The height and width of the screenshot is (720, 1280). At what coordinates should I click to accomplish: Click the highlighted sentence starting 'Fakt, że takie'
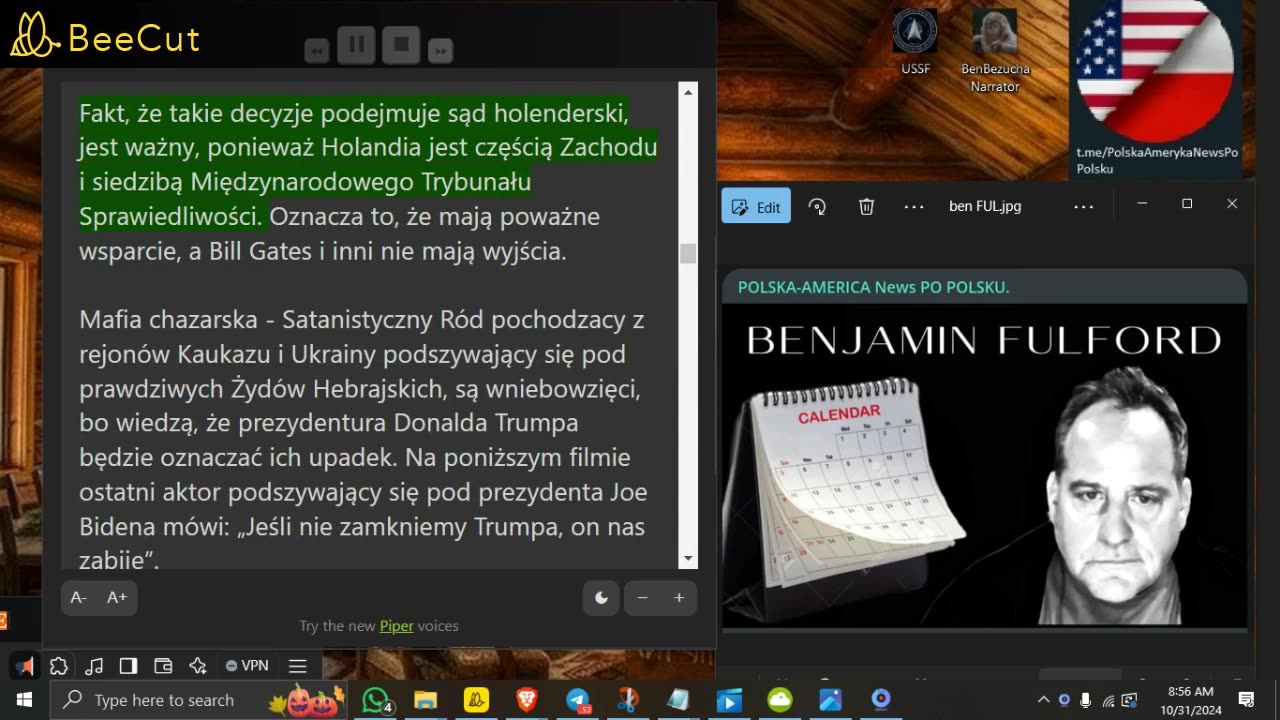point(368,164)
